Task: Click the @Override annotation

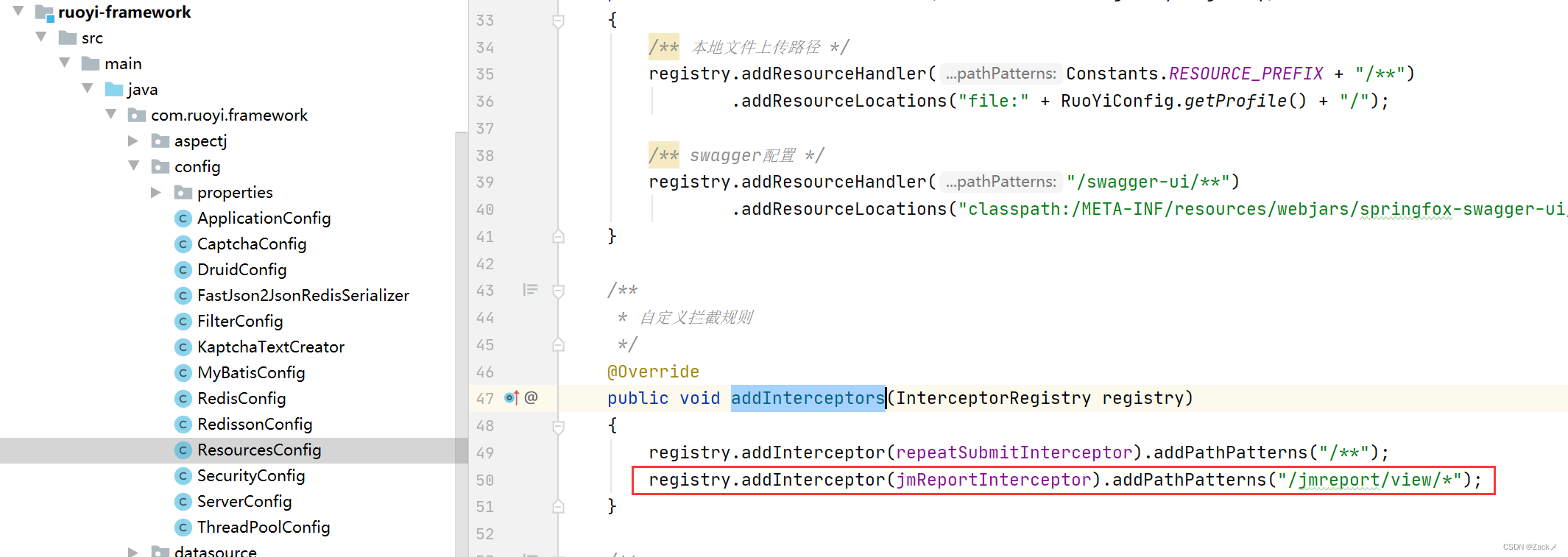Action: 653,372
